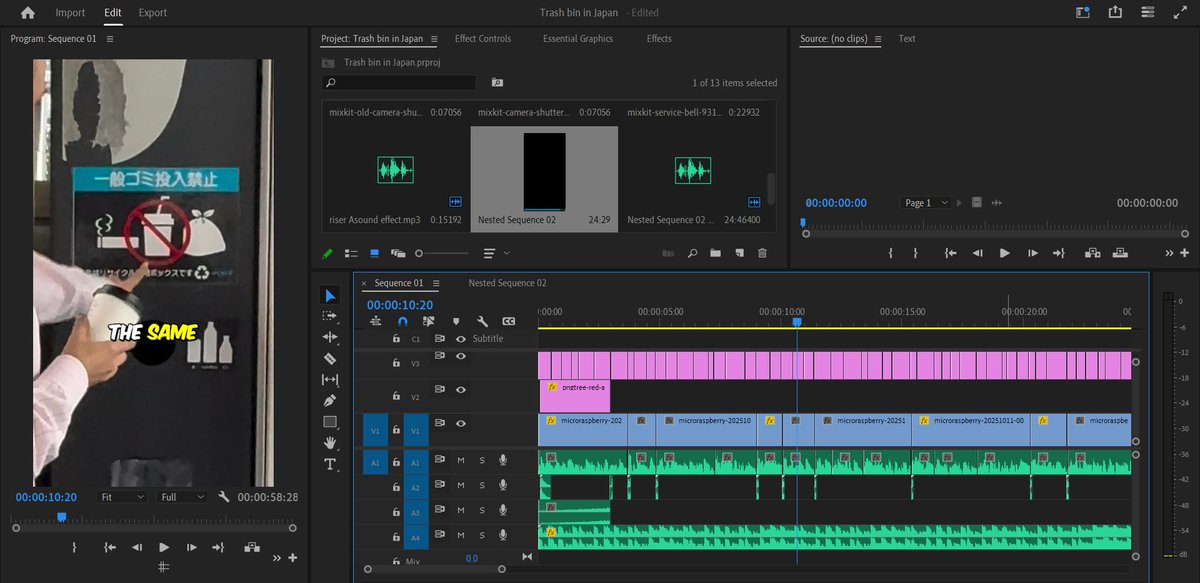1200x583 pixels.
Task: Click the Clear trash icon in Project panel
Action: (763, 253)
